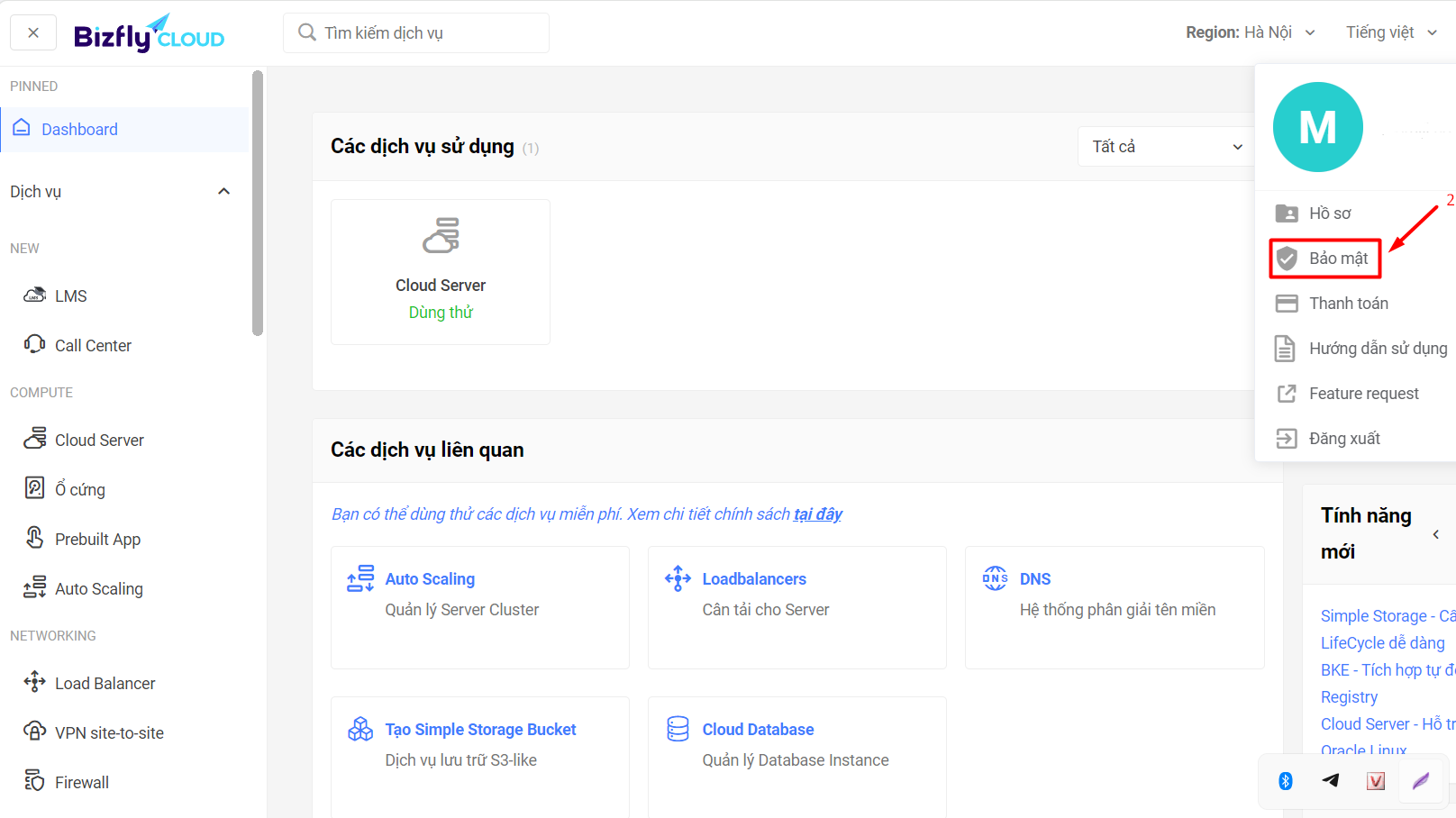Open the Telegram tray icon

coord(1331,781)
